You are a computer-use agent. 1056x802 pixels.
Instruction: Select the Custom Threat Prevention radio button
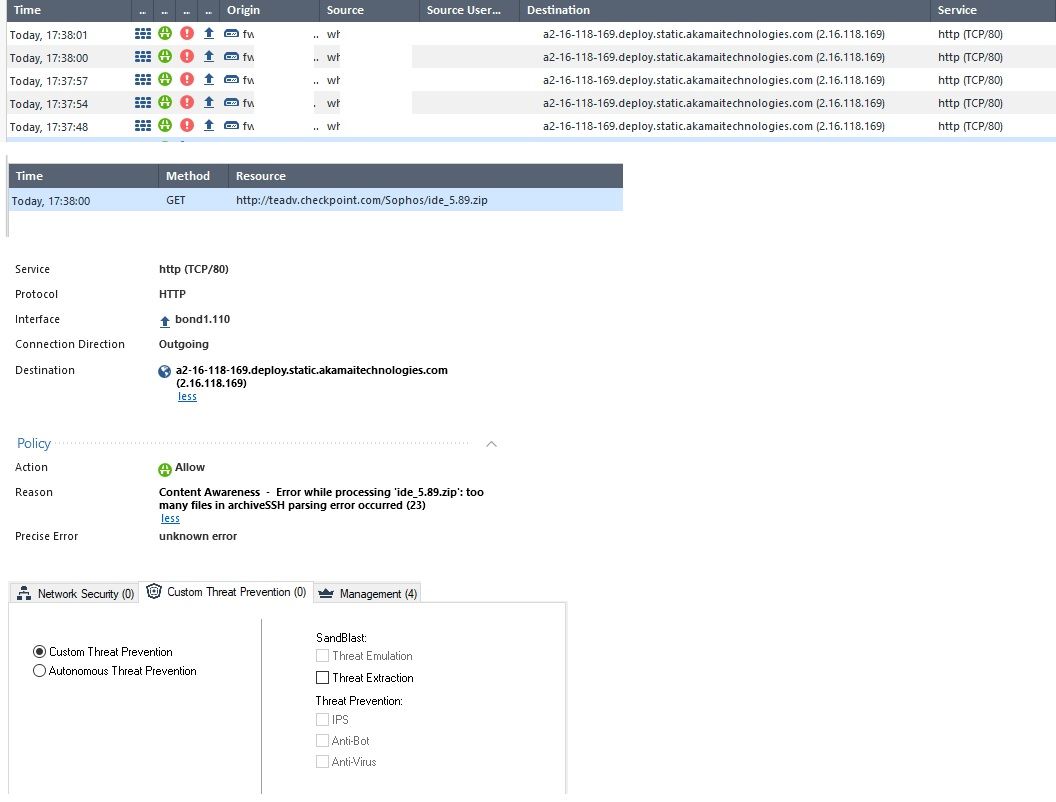pyautogui.click(x=39, y=651)
